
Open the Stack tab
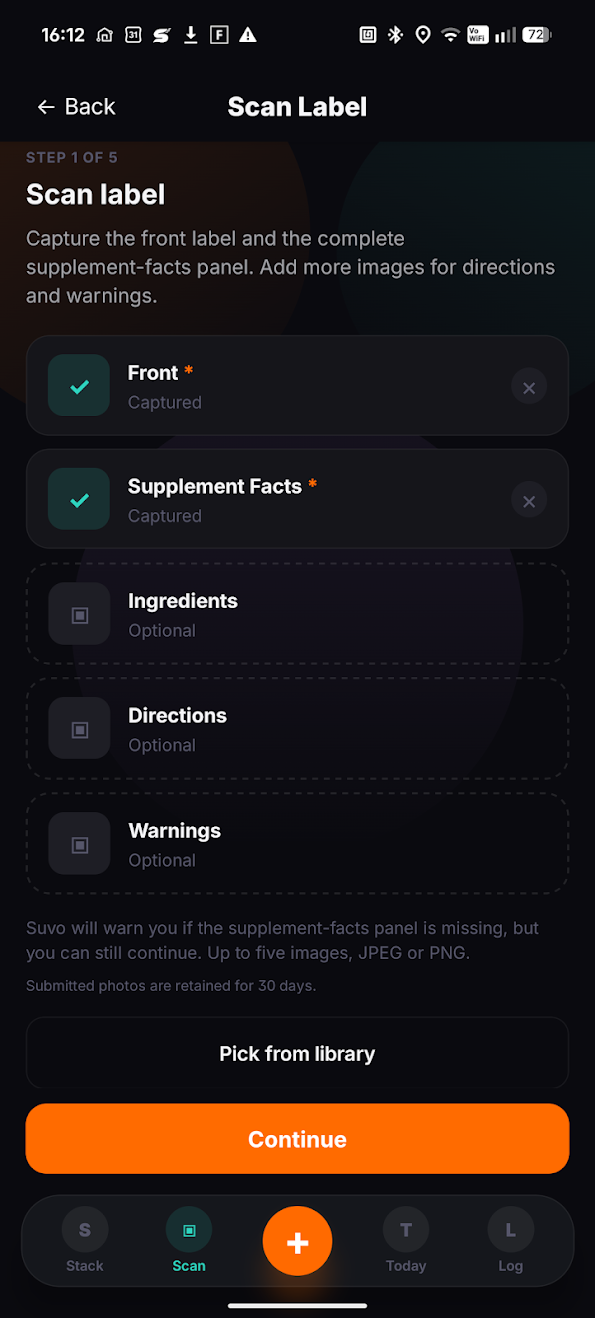[85, 1241]
